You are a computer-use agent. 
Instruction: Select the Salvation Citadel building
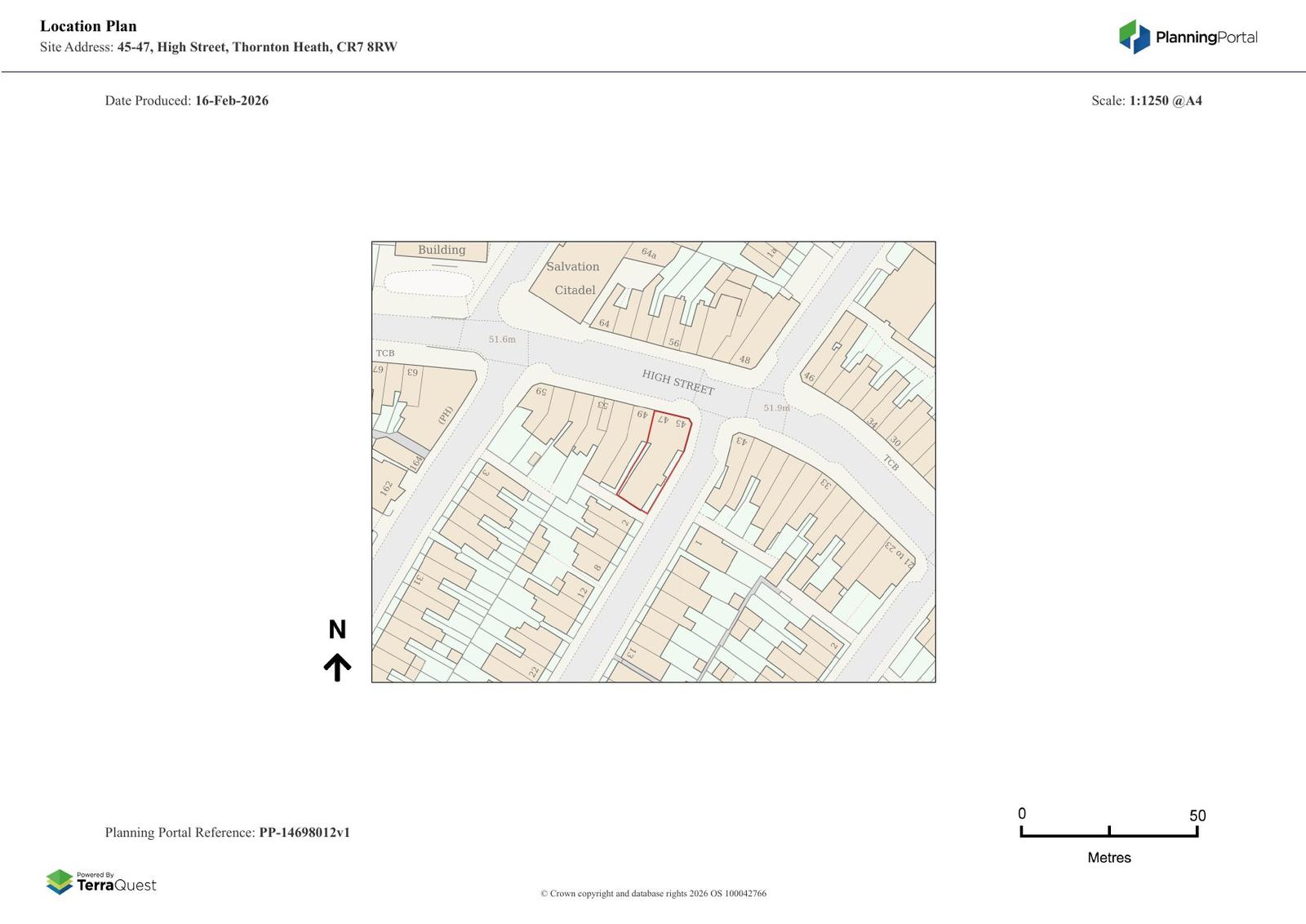click(573, 279)
